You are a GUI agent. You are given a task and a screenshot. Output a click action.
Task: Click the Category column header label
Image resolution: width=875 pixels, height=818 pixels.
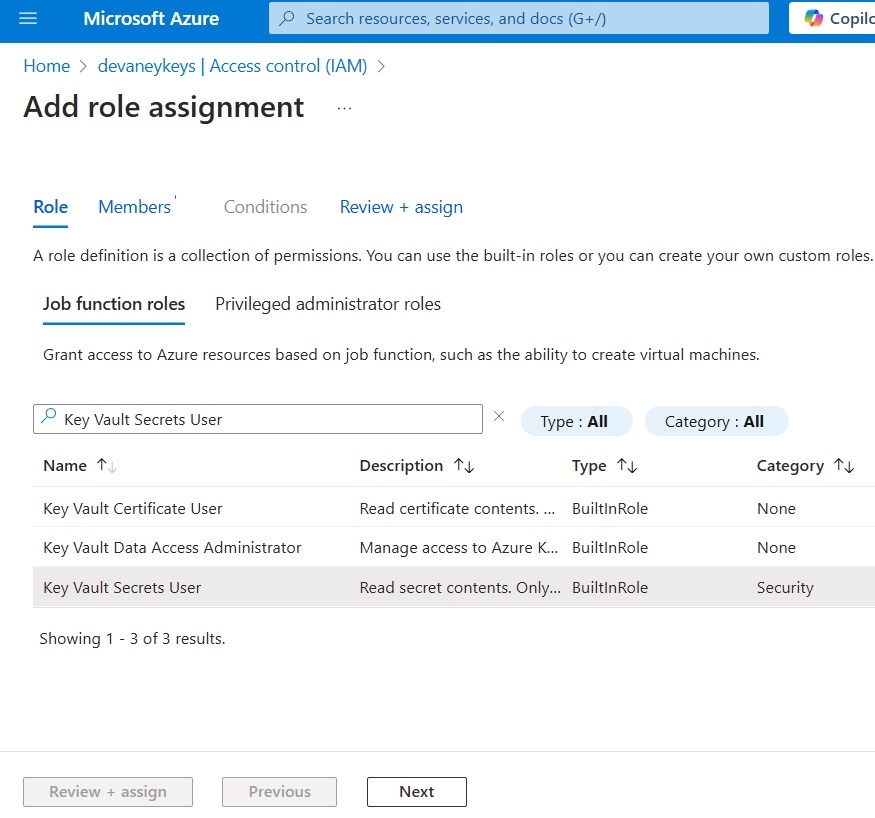pyautogui.click(x=790, y=465)
